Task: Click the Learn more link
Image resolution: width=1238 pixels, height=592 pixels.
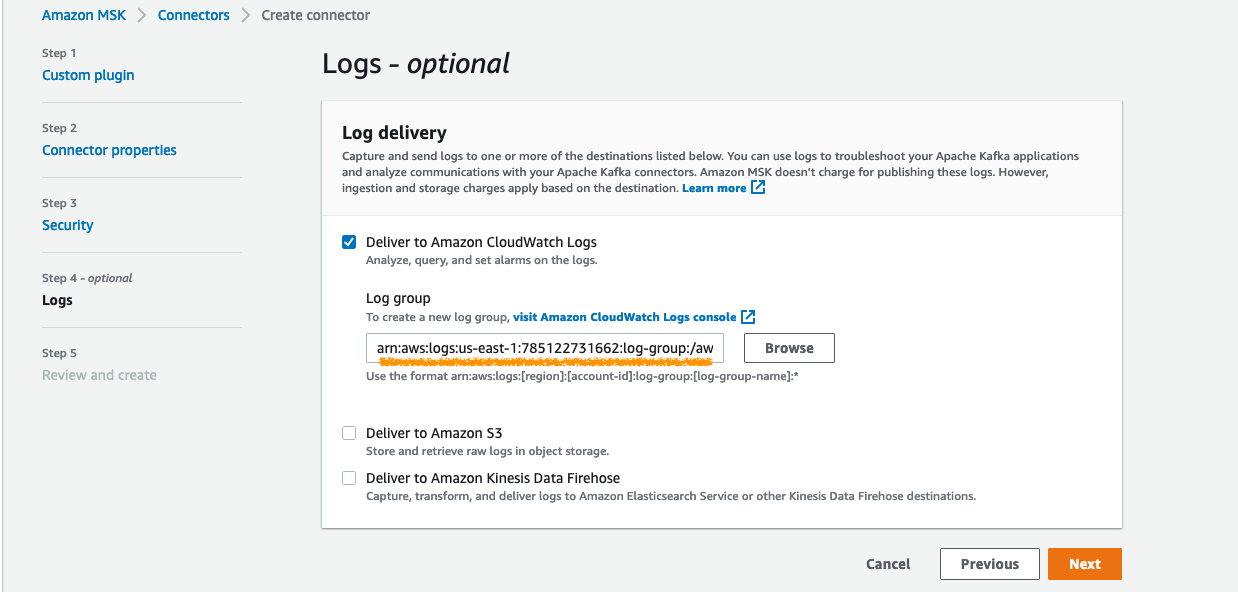Action: click(x=714, y=188)
